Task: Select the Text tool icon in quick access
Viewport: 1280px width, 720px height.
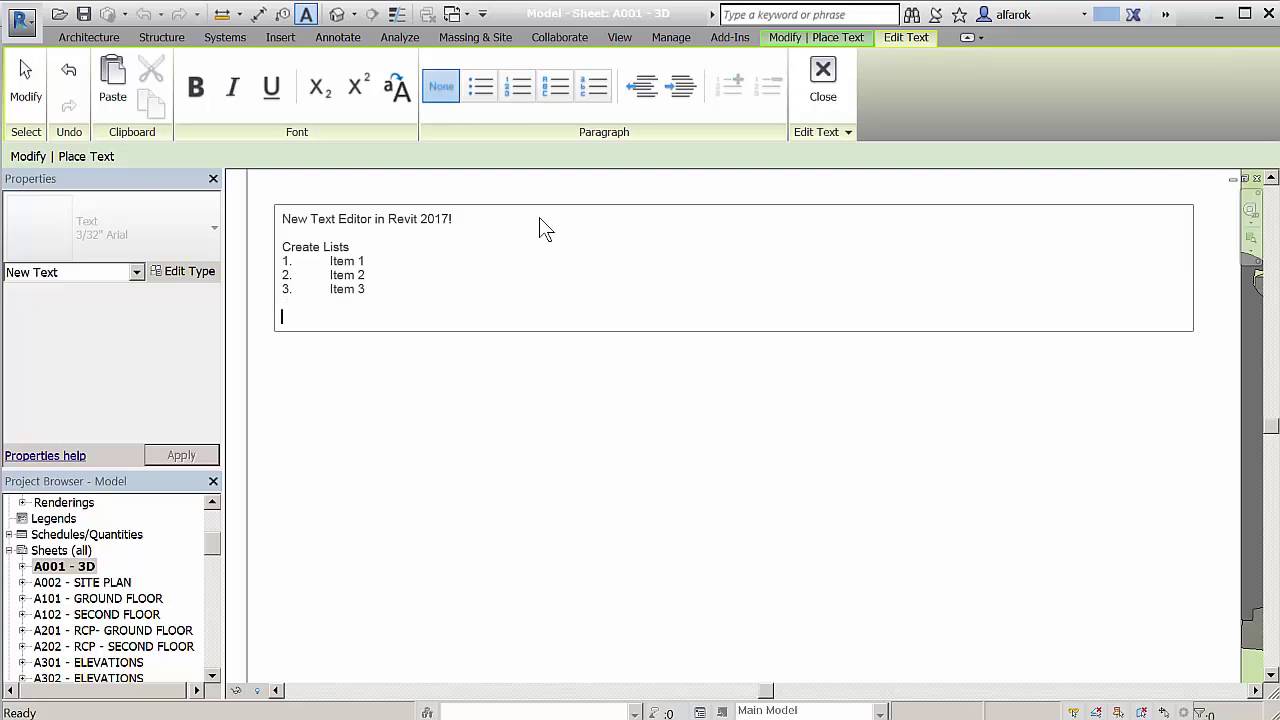Action: pyautogui.click(x=307, y=15)
